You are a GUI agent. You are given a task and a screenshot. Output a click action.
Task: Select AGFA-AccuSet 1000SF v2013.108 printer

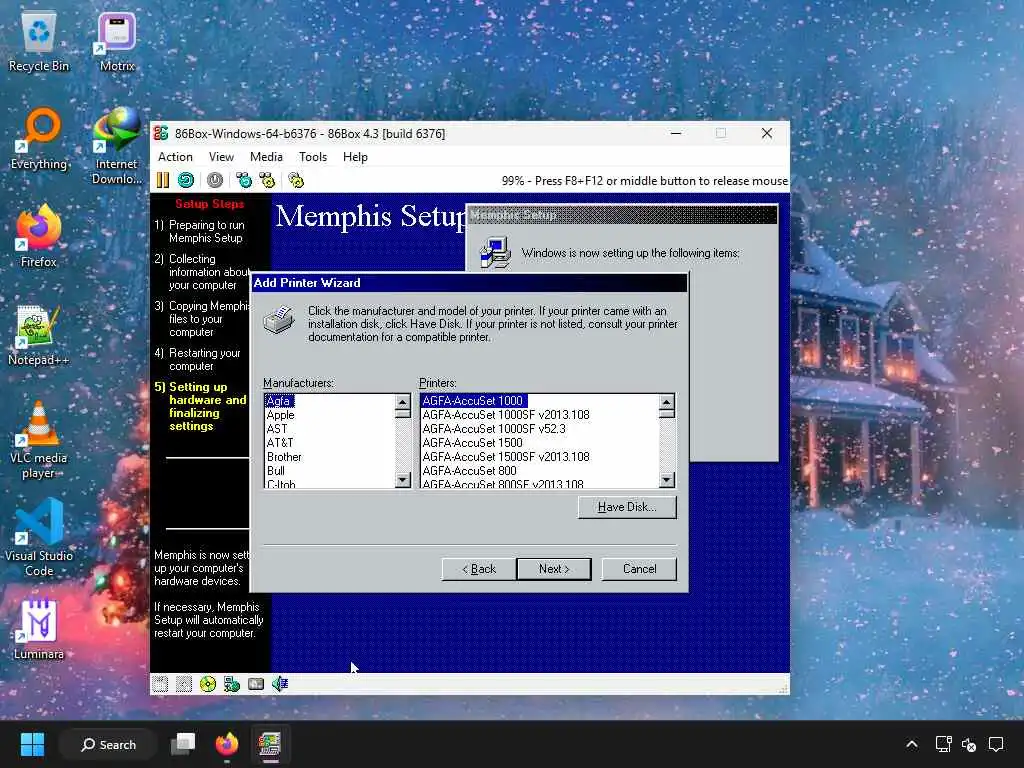click(505, 415)
